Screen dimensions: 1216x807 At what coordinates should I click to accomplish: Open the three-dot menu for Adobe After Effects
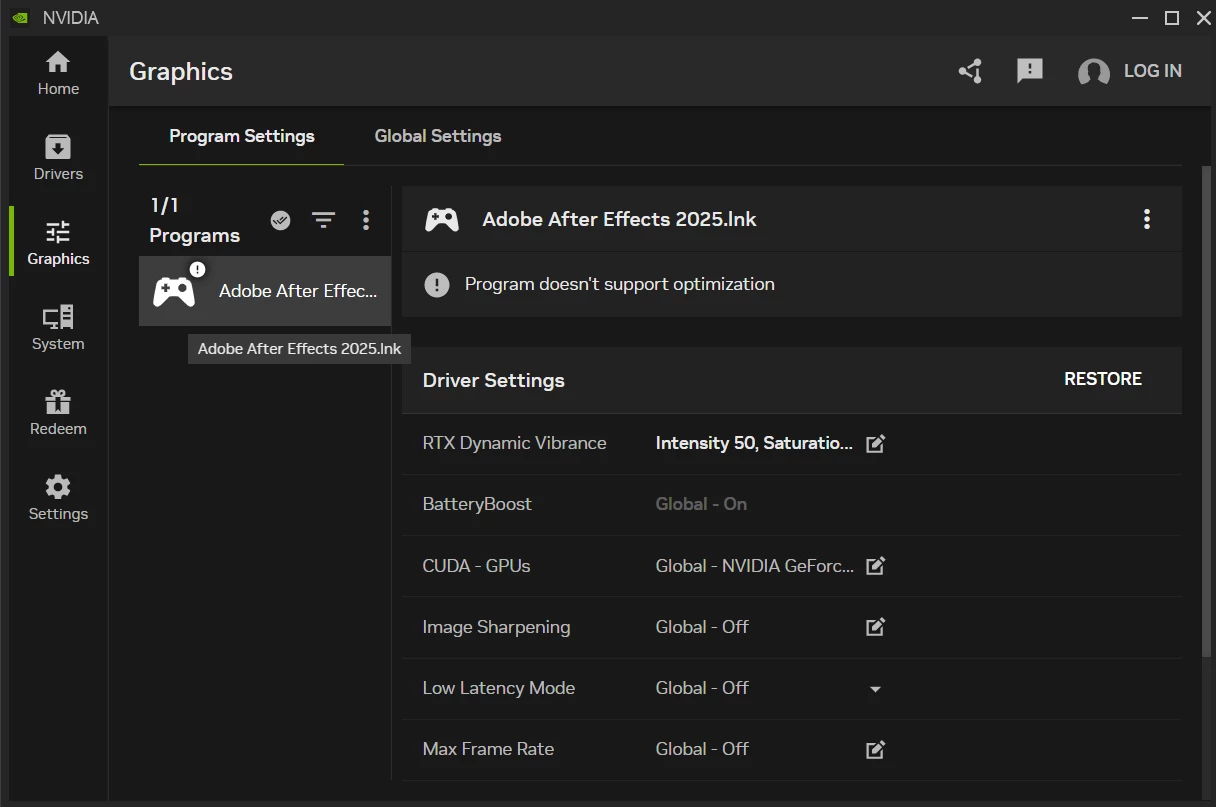point(1146,219)
